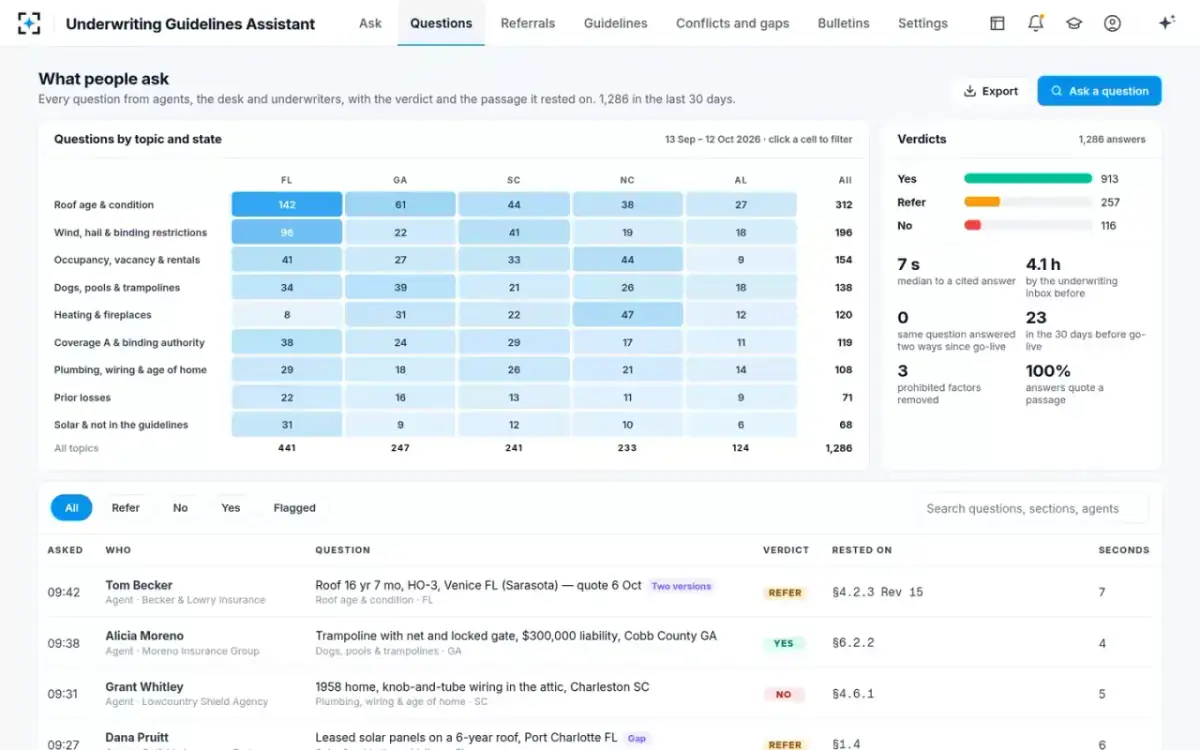Screen dimensions: 1200x750
Task: Open the Settings tab
Action: (x=923, y=23)
